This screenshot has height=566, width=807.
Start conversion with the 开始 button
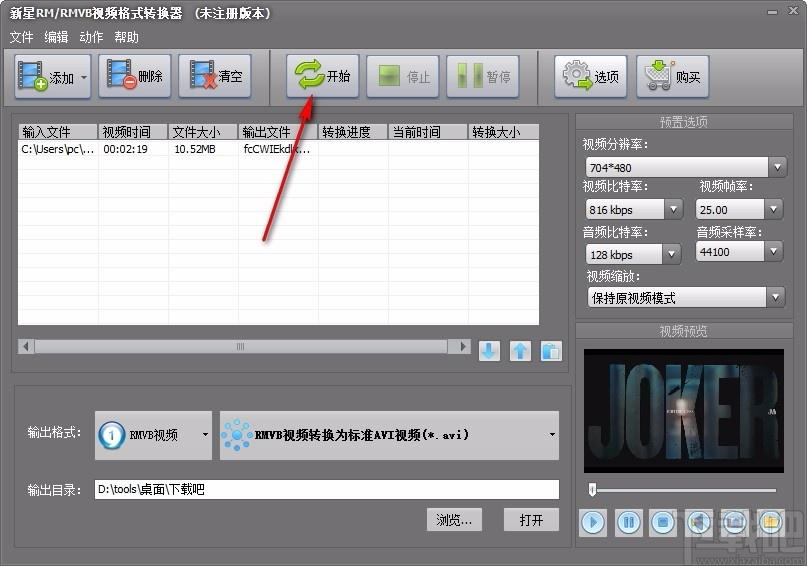coord(323,76)
